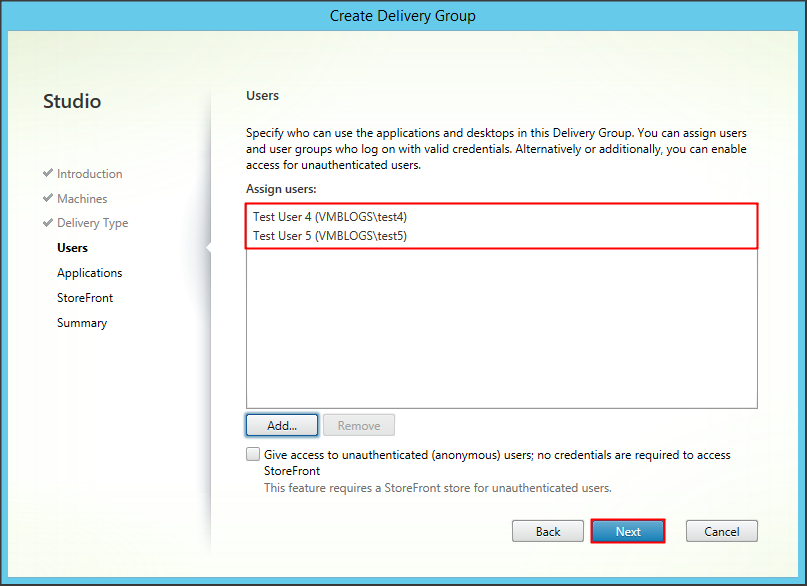Screen dimensions: 807x586
Task: Cancel the Delivery Group wizard
Action: pos(721,531)
